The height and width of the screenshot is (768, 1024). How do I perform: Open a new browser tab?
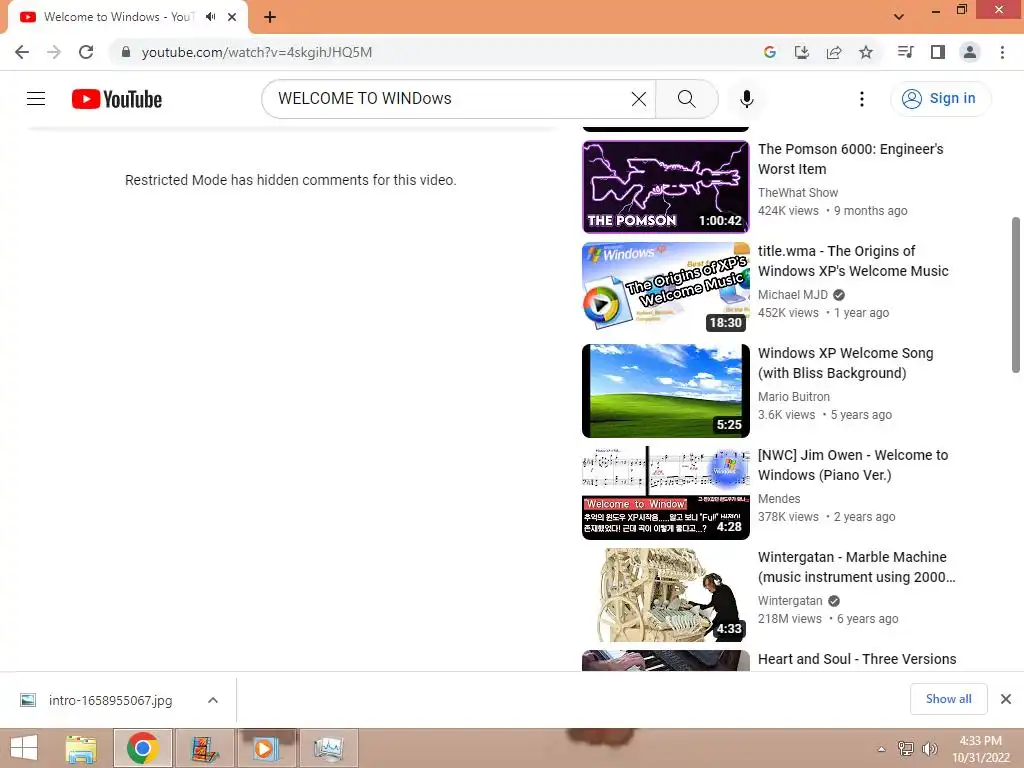tap(270, 17)
